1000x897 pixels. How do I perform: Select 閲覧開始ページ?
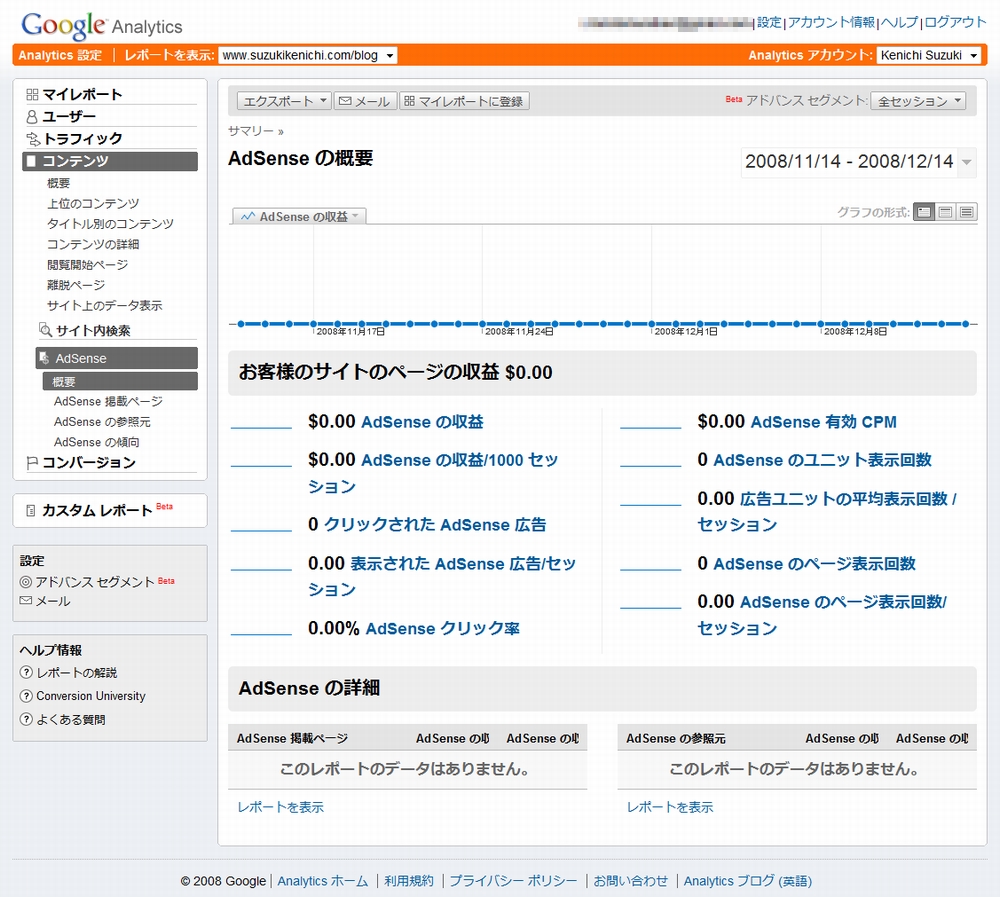tap(87, 265)
